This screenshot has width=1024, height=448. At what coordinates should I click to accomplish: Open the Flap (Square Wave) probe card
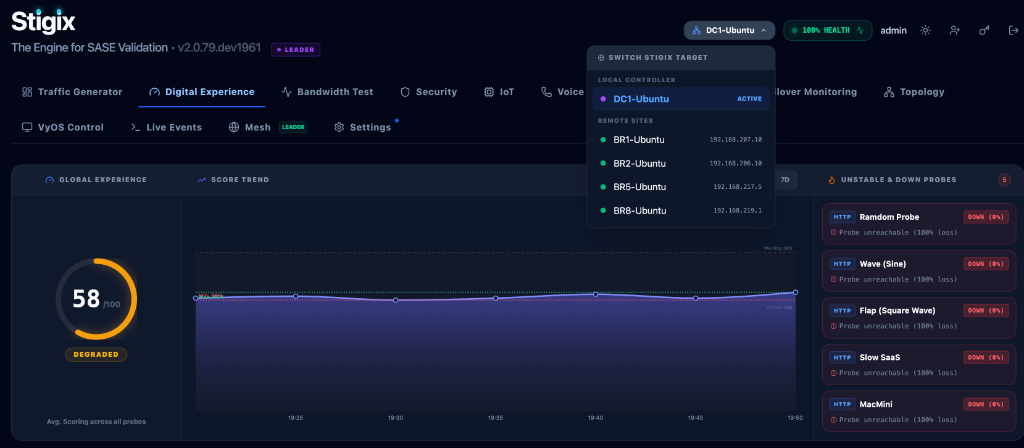click(x=919, y=318)
